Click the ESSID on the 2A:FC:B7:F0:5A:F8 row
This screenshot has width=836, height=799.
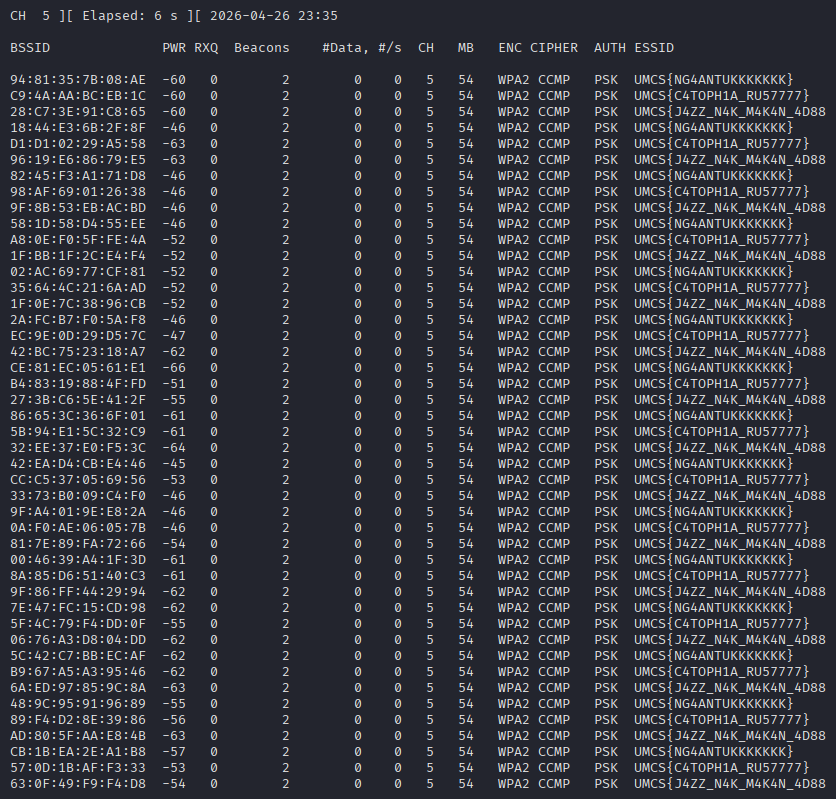click(713, 320)
